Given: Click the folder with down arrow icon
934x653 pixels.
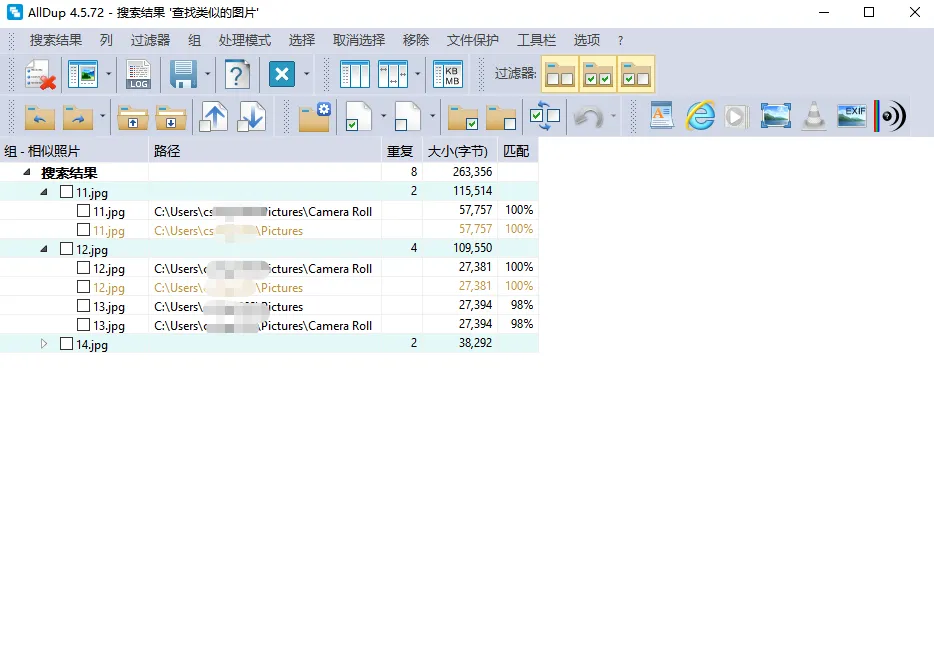Looking at the screenshot, I should 171,117.
